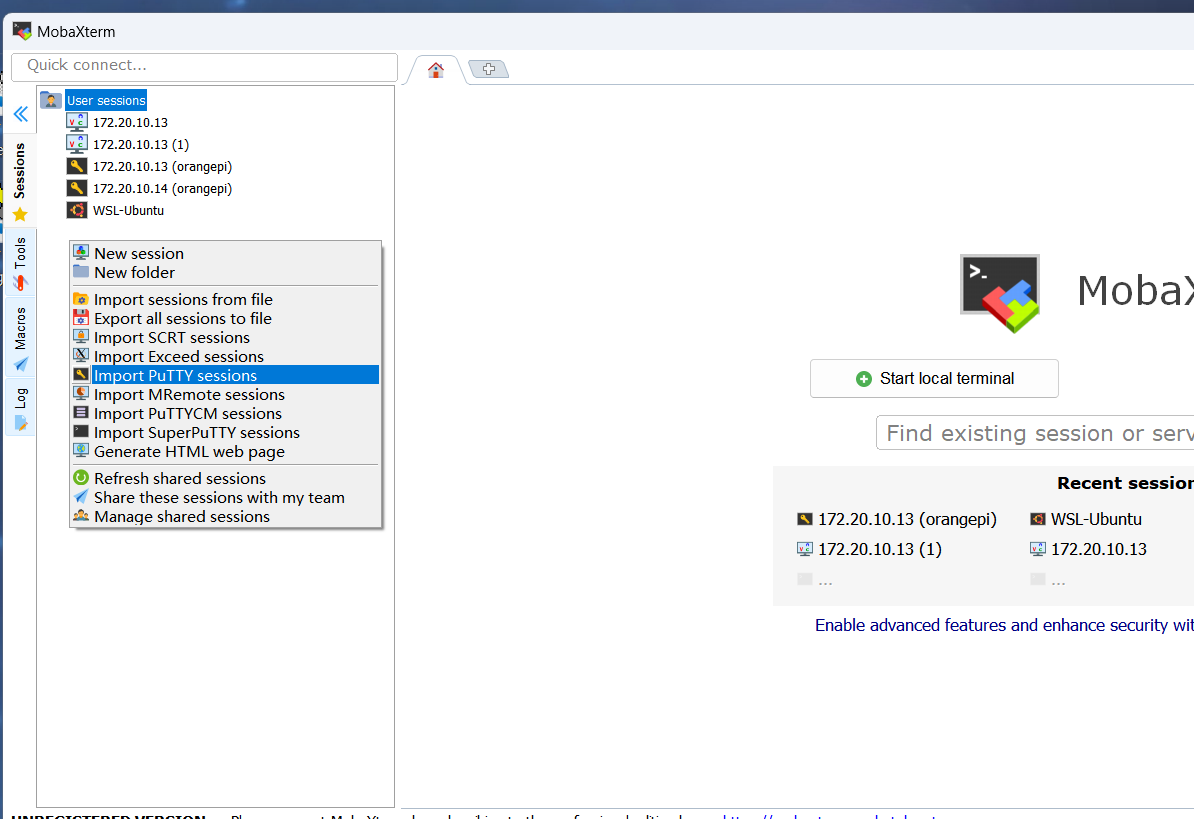Click the Share sessions paper plane icon
The image size is (1194, 819).
coord(81,496)
